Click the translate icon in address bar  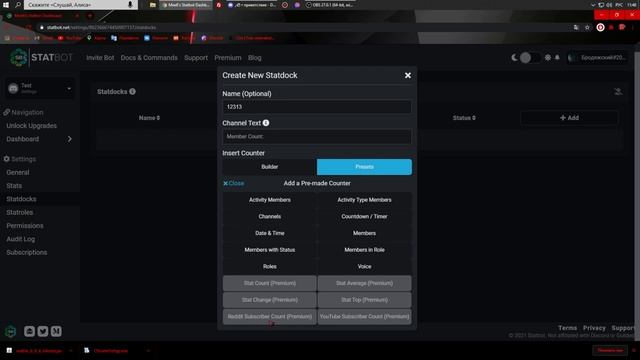point(576,27)
